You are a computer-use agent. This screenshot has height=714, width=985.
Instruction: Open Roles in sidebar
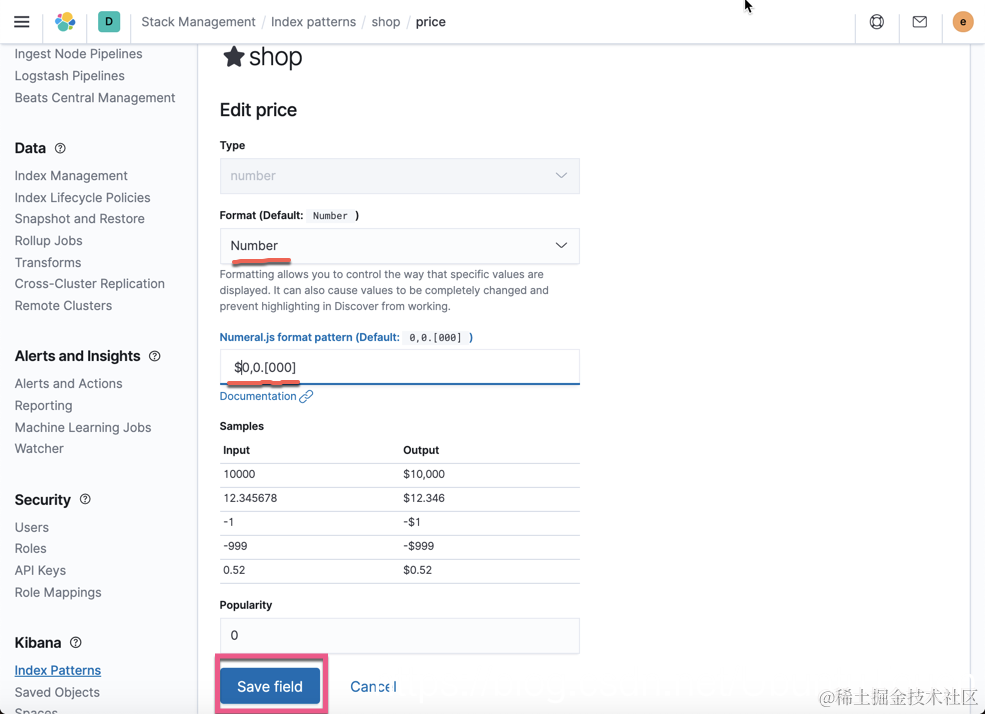pyautogui.click(x=30, y=548)
